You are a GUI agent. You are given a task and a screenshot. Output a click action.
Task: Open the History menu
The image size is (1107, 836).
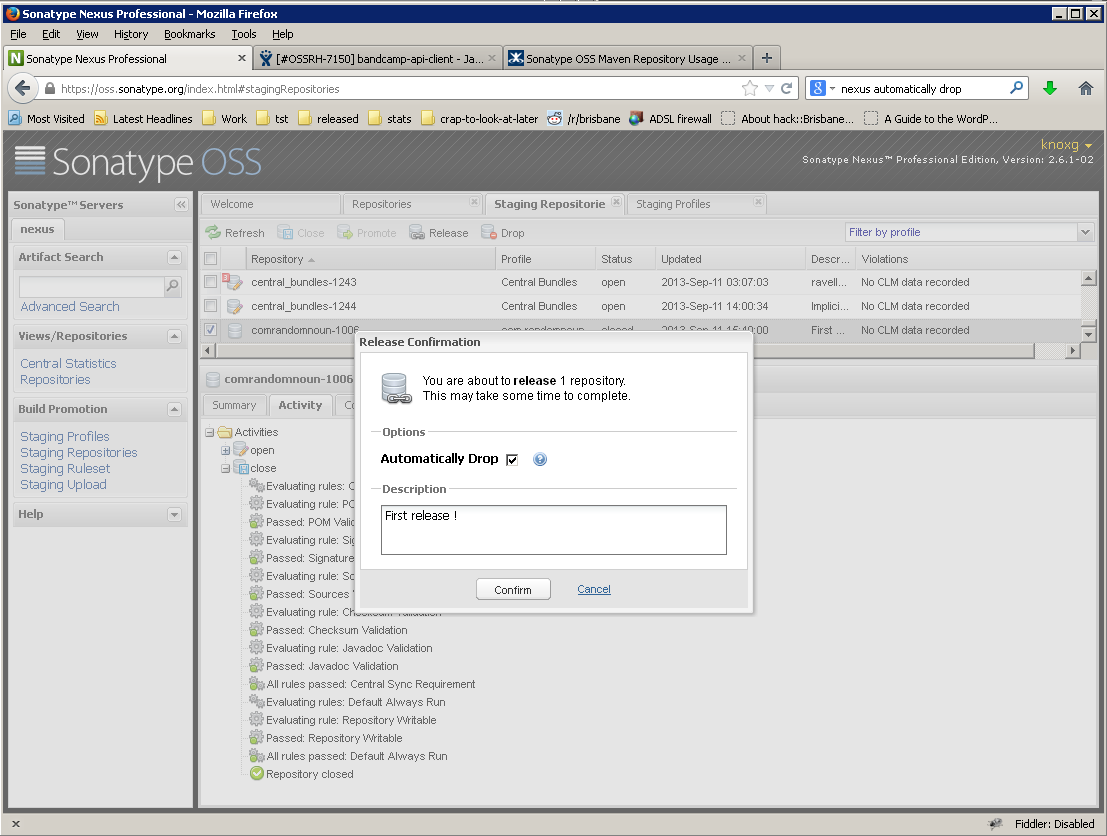click(131, 34)
